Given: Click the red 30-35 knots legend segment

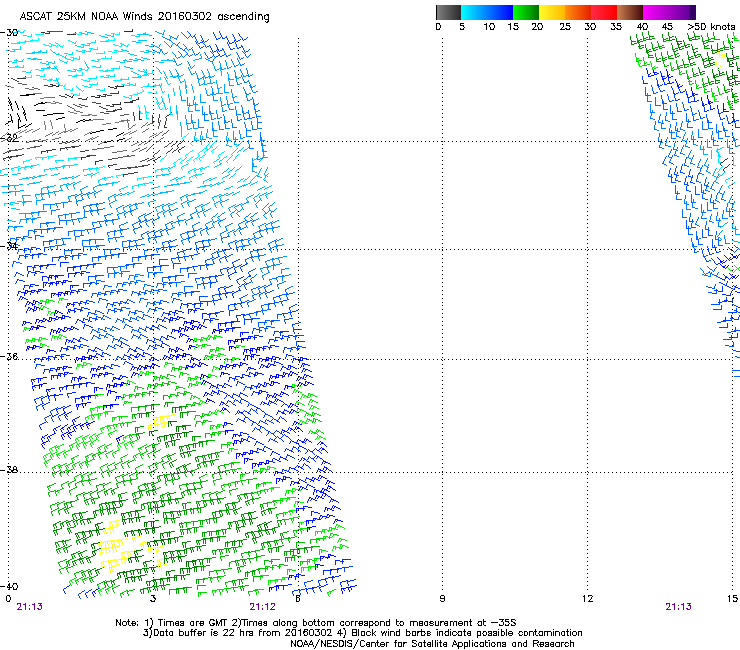Looking at the screenshot, I should pyautogui.click(x=604, y=12).
